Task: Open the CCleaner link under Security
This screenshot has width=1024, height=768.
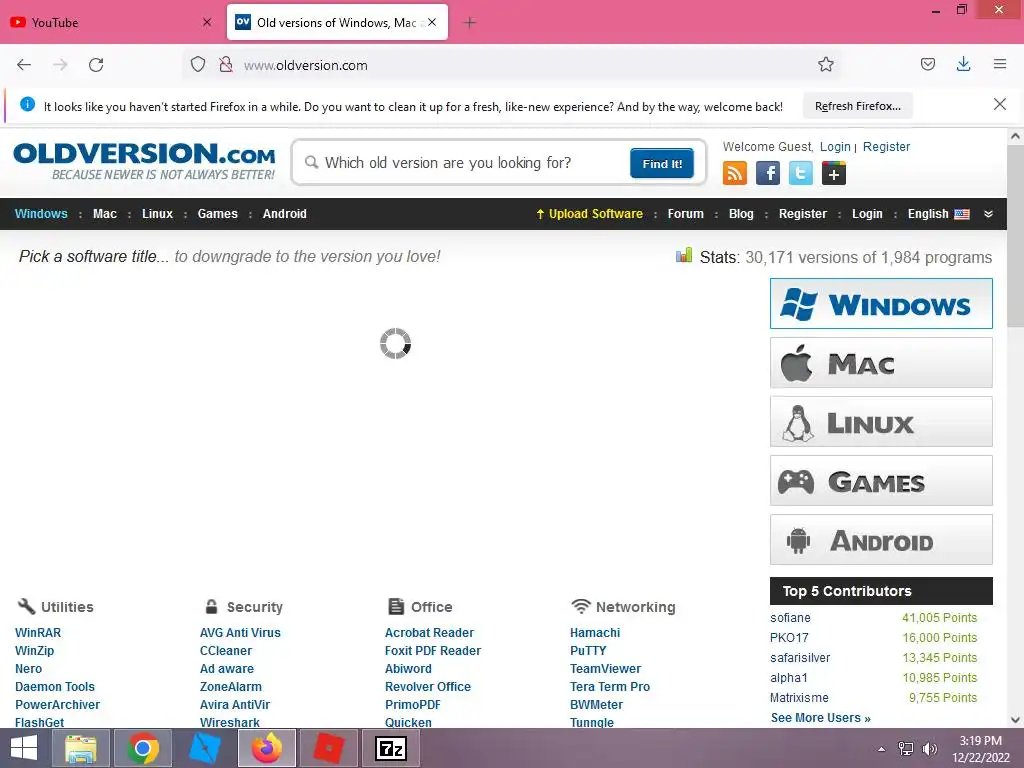Action: (x=225, y=650)
